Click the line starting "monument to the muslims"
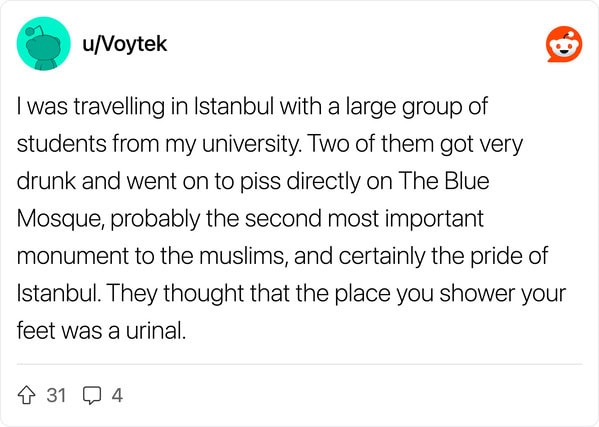 click(283, 256)
